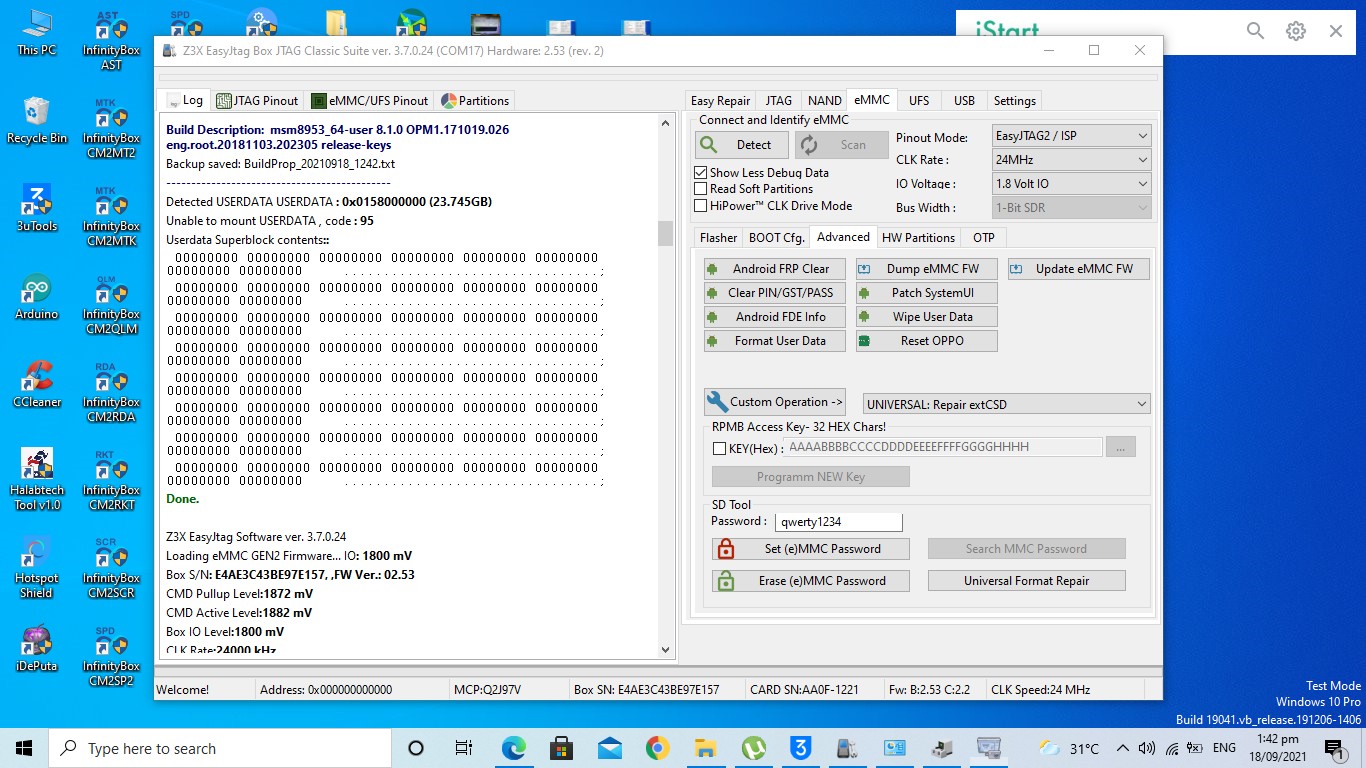
Task: Open Mail app from taskbar
Action: (x=609, y=748)
